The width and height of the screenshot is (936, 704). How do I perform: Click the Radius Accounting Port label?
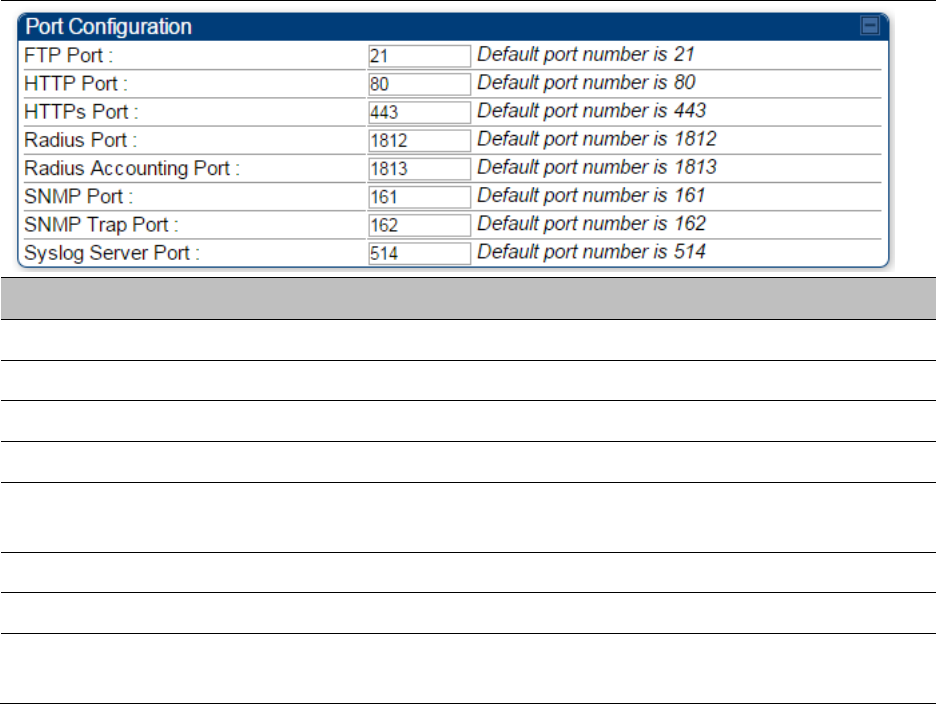[x=132, y=168]
